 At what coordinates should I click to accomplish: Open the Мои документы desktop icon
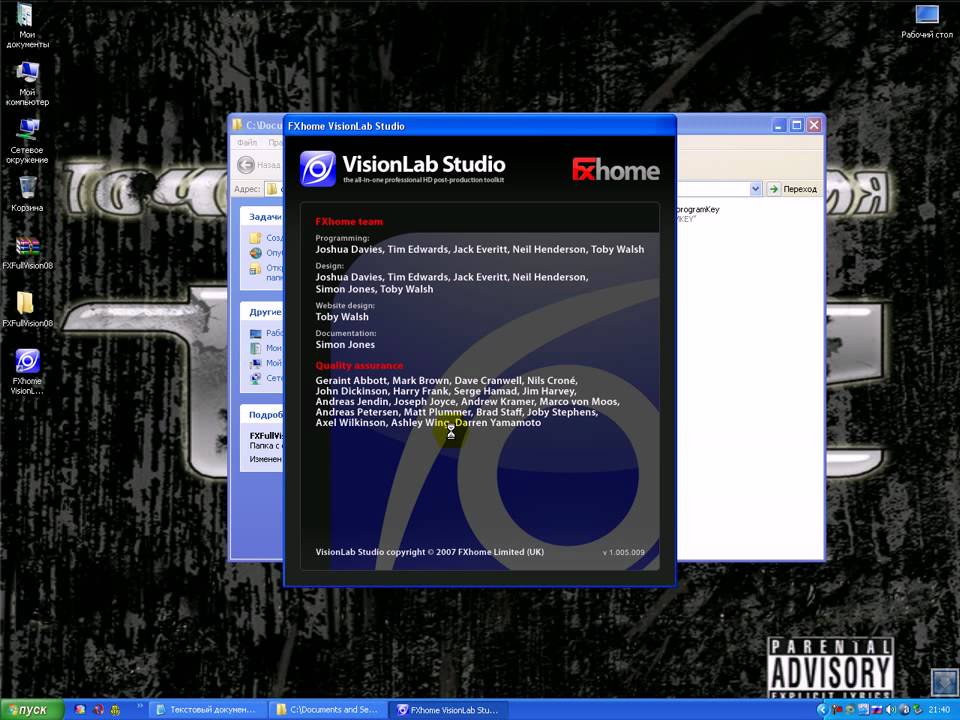pyautogui.click(x=27, y=24)
